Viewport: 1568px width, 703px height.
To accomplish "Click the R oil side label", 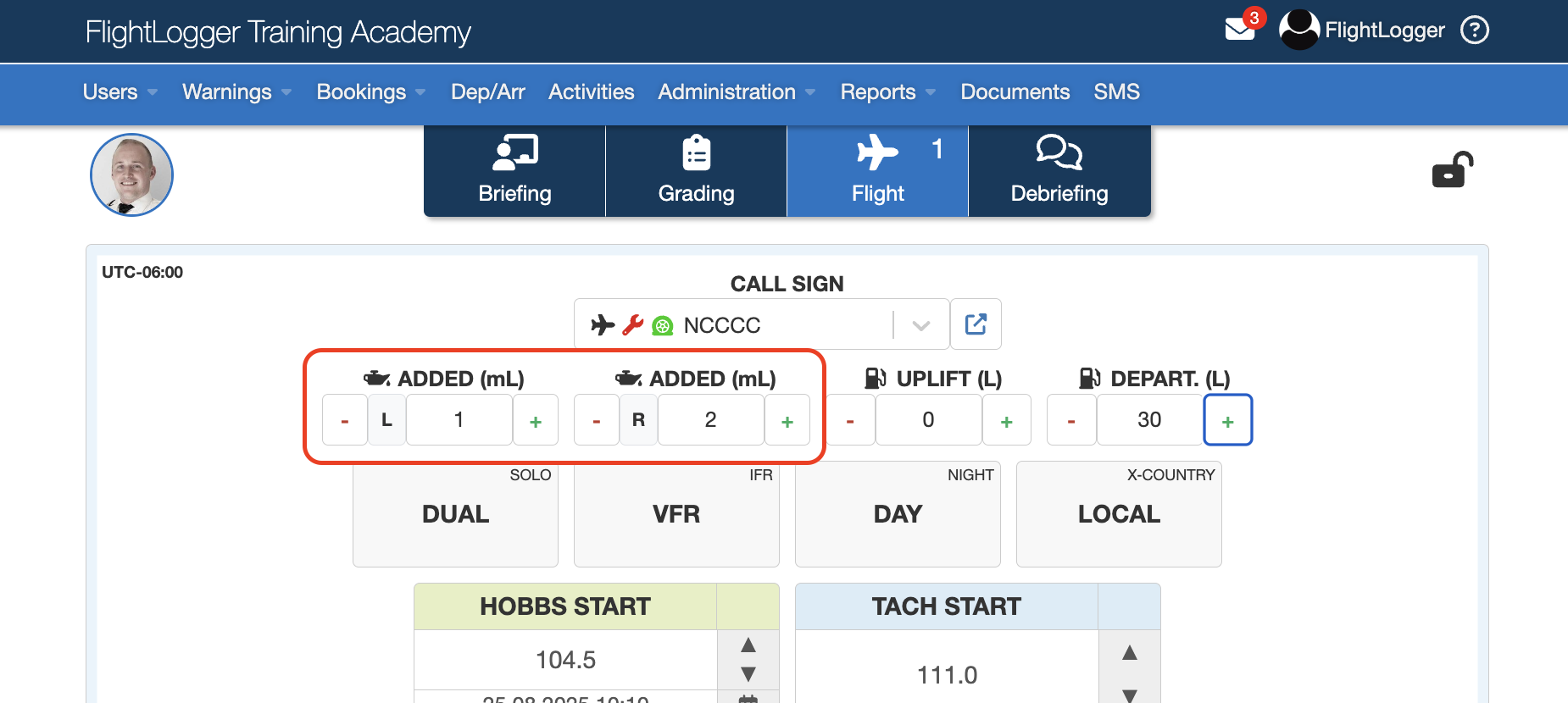I will click(x=638, y=420).
